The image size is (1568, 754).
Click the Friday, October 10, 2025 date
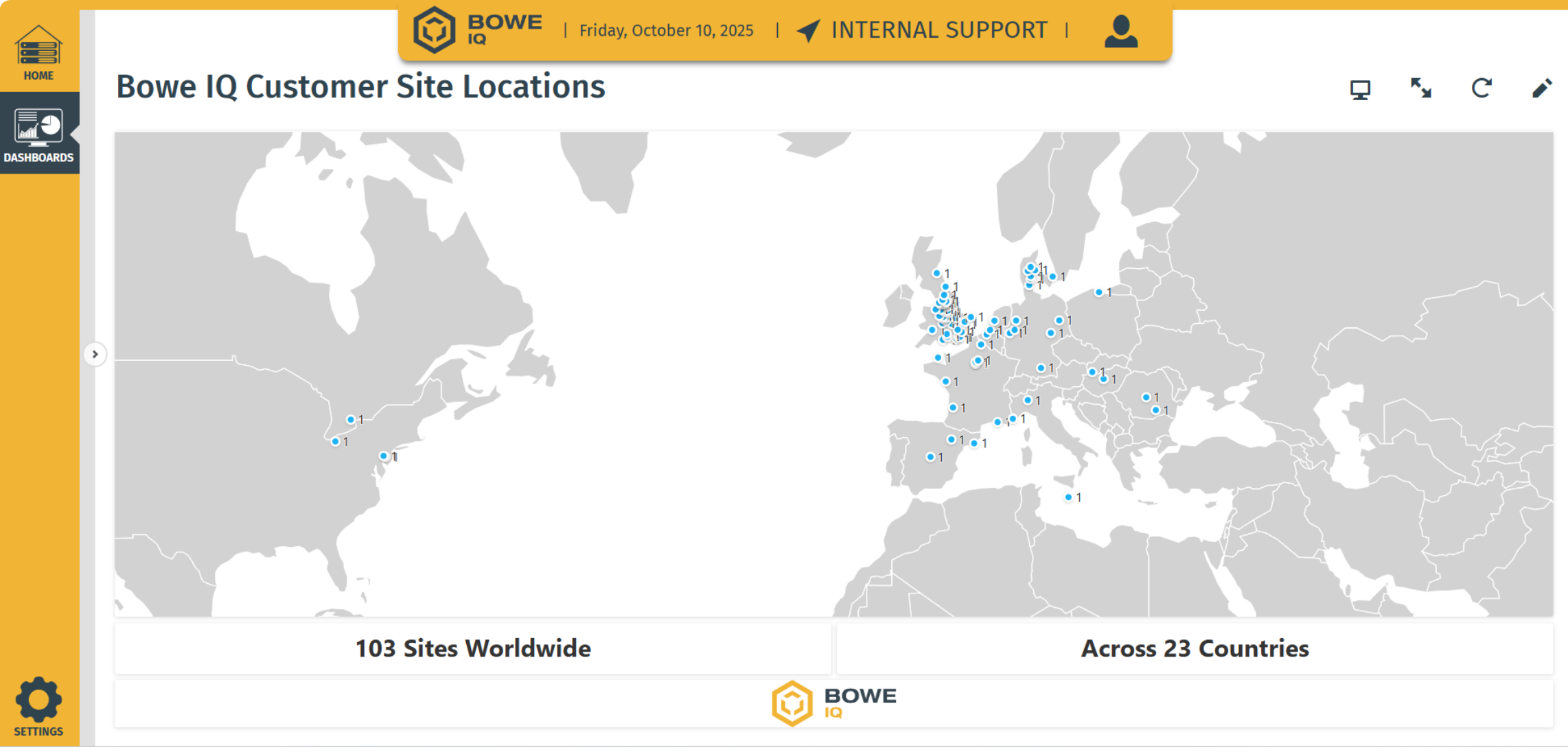coord(666,31)
